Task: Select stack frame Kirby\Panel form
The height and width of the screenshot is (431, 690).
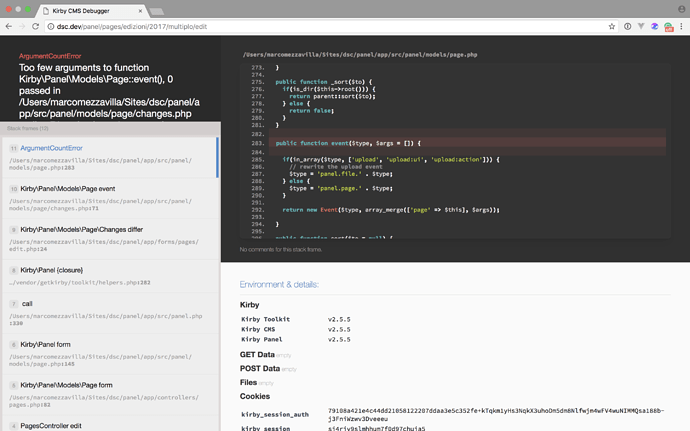Action: point(111,354)
